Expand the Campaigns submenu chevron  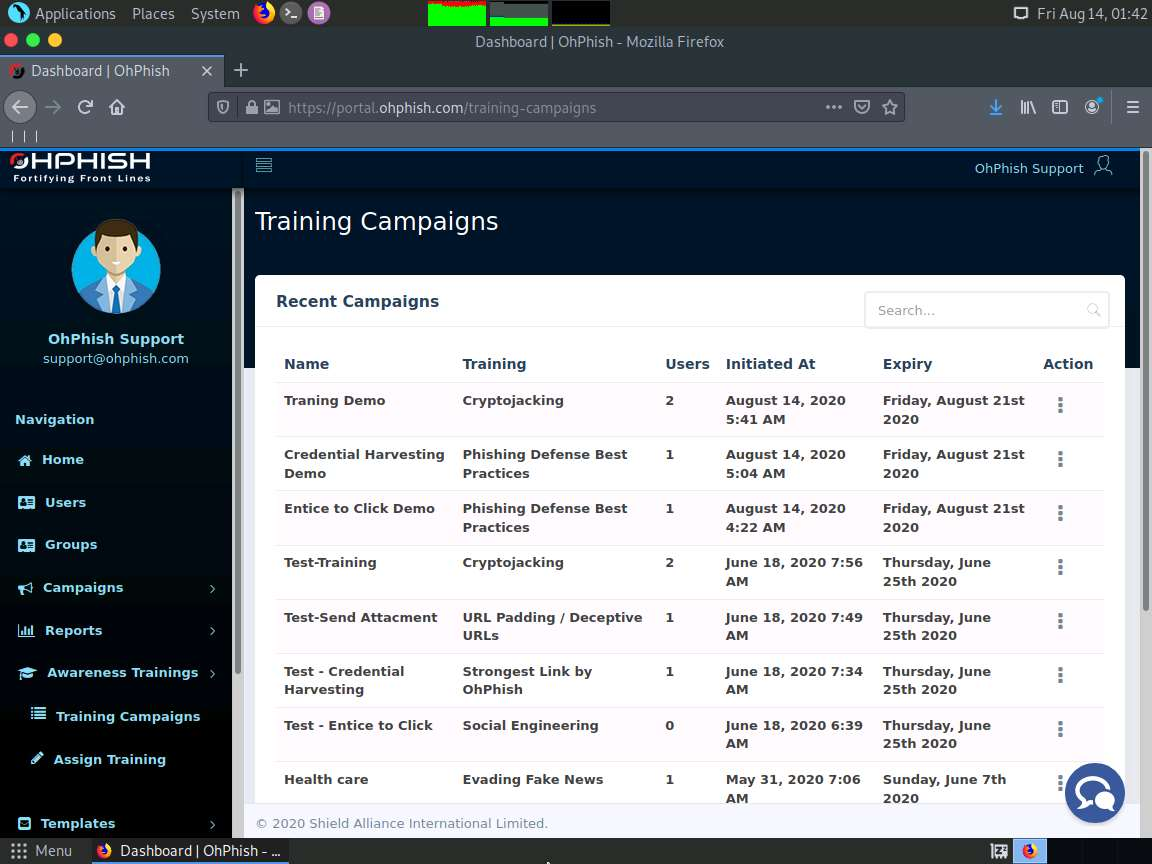coord(212,588)
